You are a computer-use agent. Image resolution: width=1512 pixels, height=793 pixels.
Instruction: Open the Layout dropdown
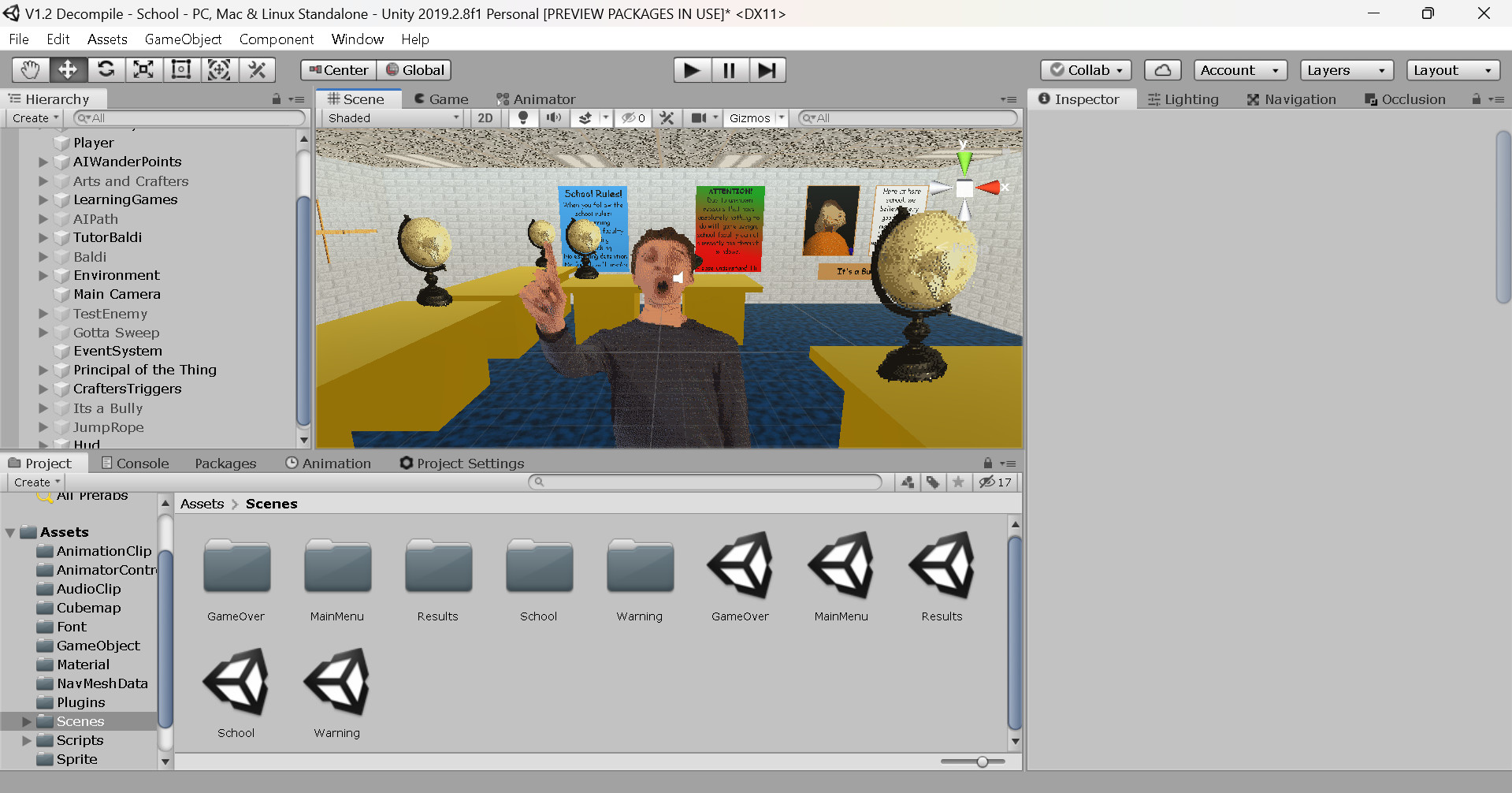click(1452, 69)
